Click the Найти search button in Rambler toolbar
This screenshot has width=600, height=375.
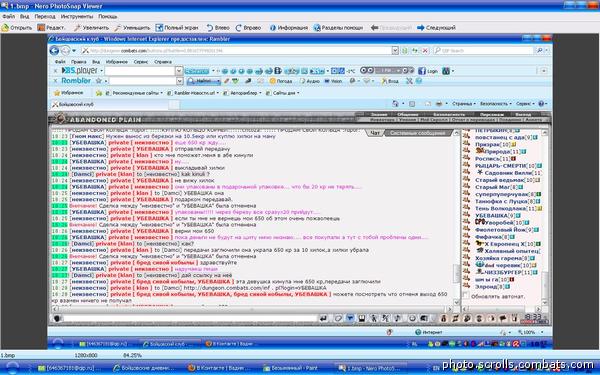click(x=203, y=81)
